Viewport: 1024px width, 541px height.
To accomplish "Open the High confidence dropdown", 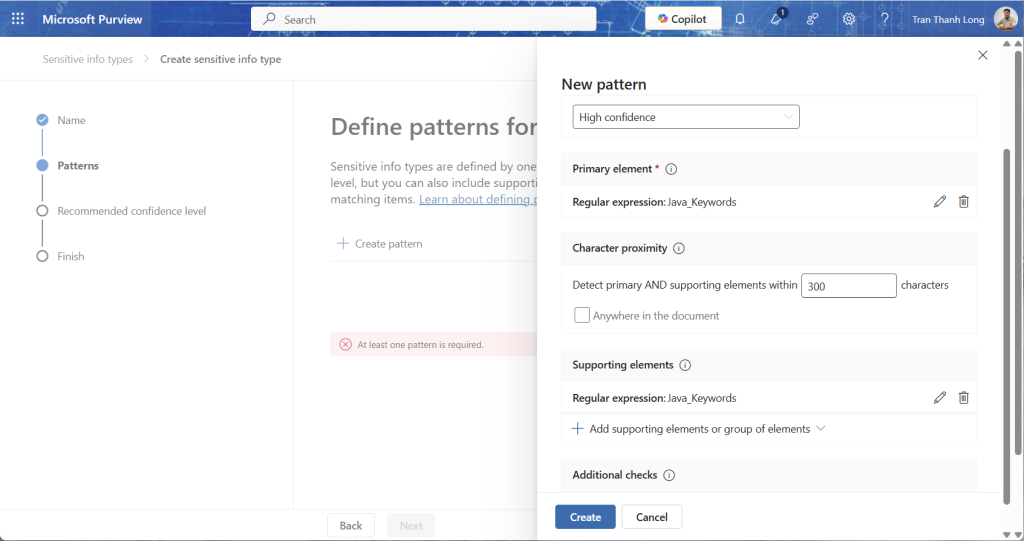I will coord(686,117).
